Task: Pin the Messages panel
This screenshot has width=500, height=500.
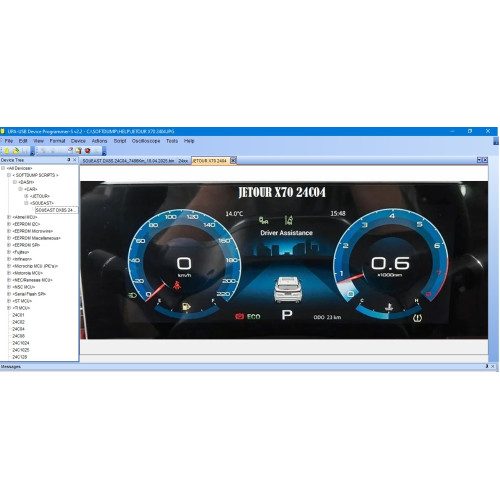Action: tap(487, 366)
